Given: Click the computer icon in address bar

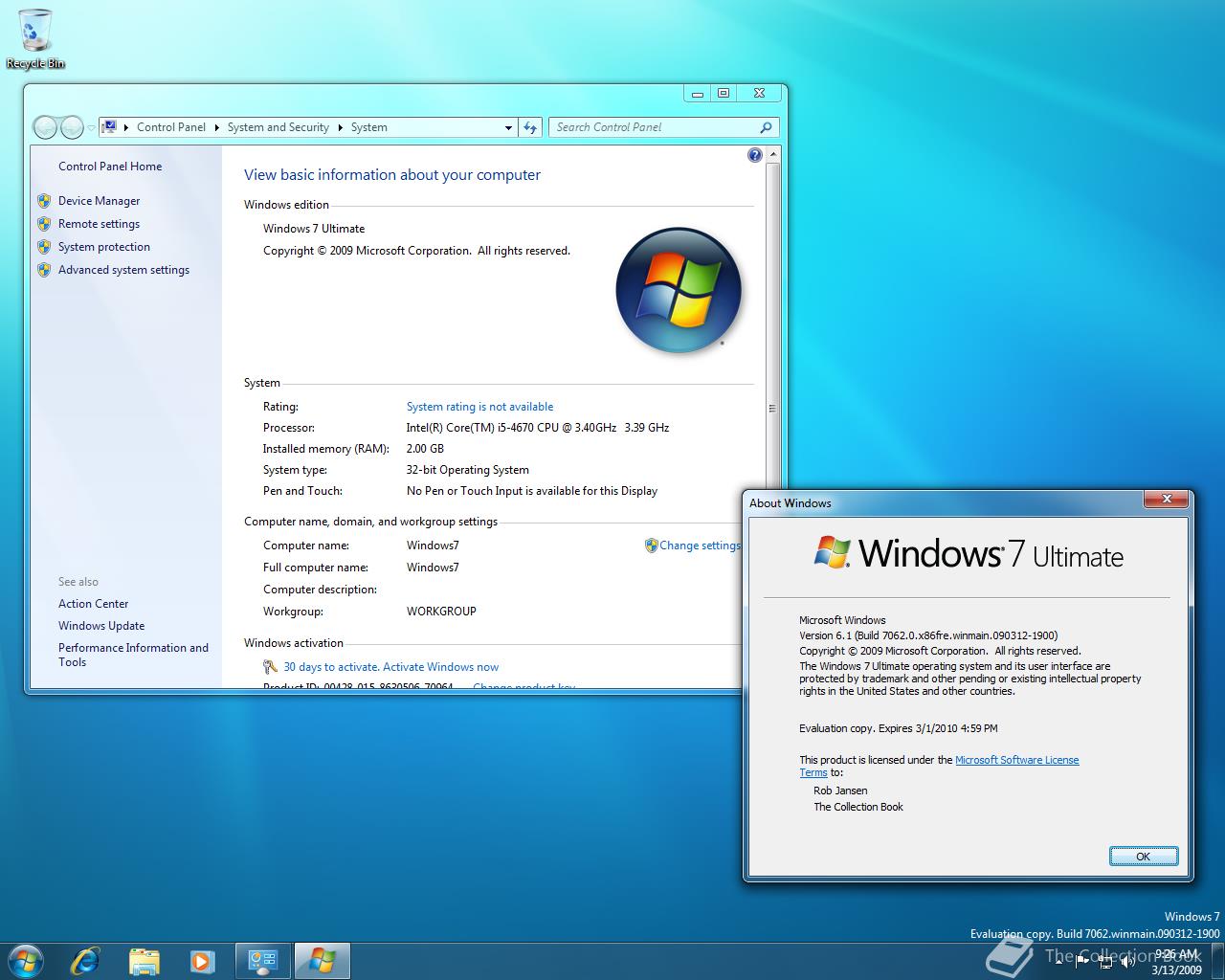Looking at the screenshot, I should [x=110, y=126].
